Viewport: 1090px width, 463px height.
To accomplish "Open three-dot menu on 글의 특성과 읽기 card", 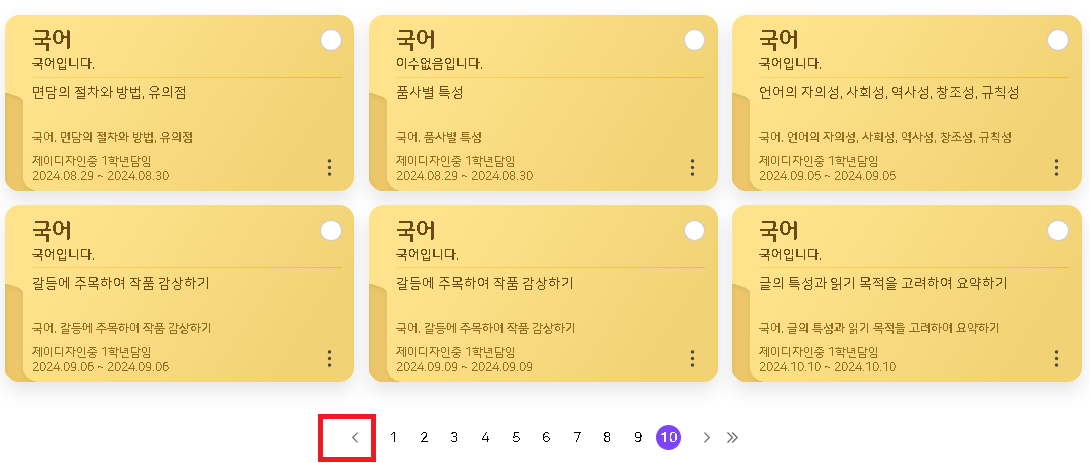I will pos(1056,358).
